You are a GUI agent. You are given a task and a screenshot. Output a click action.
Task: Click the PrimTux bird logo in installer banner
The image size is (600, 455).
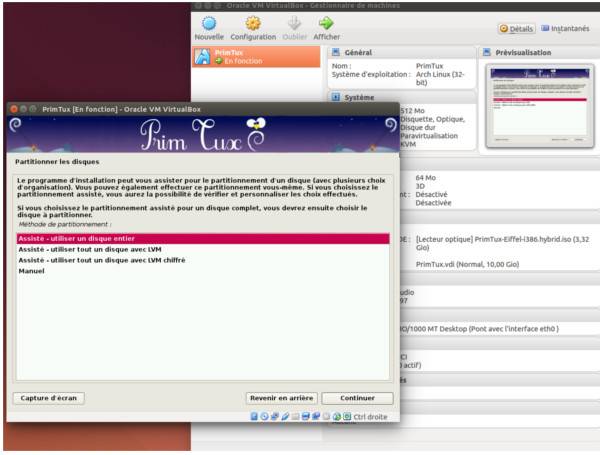(x=256, y=123)
